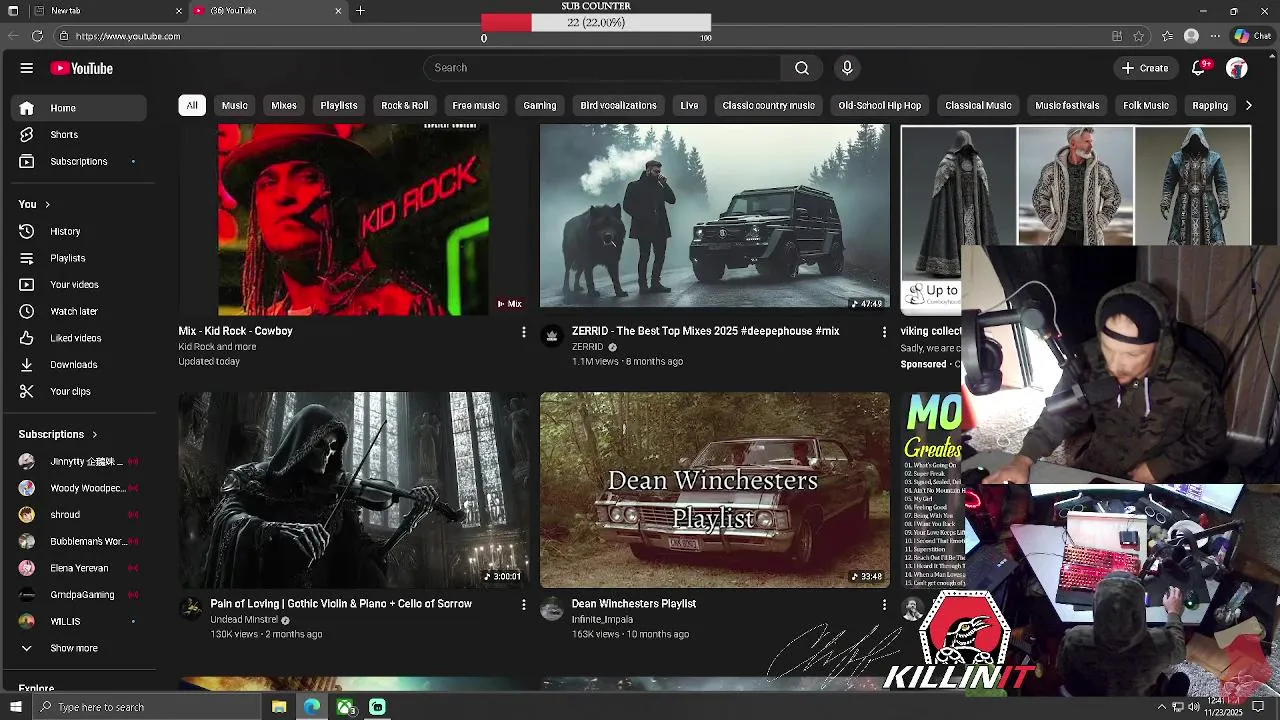Select the Live filter chip

[x=689, y=105]
